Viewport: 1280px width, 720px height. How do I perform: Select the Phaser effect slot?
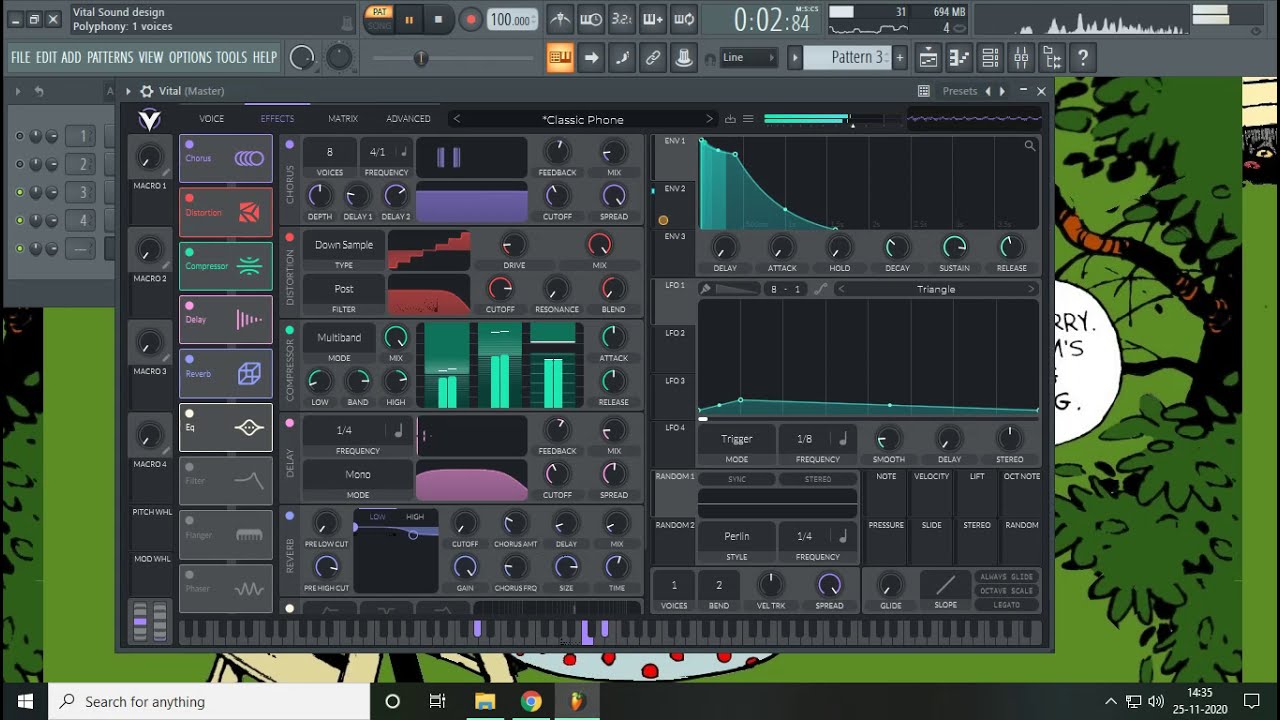click(226, 589)
